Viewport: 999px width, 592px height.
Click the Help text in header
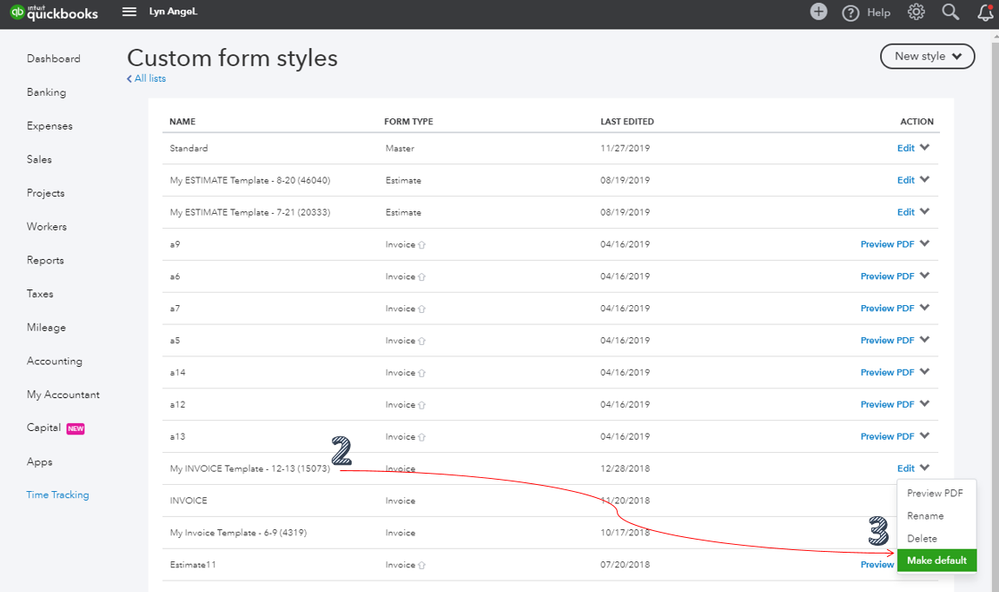pyautogui.click(x=879, y=13)
